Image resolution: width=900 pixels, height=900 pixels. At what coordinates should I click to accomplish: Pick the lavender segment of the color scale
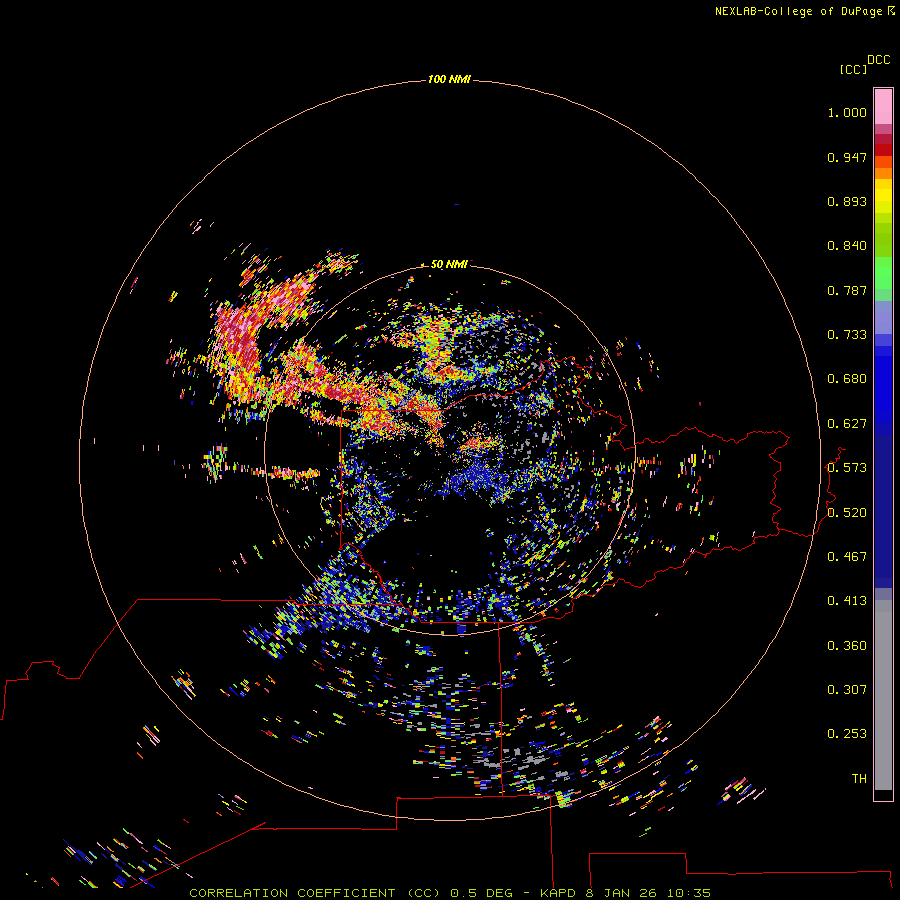(x=883, y=318)
